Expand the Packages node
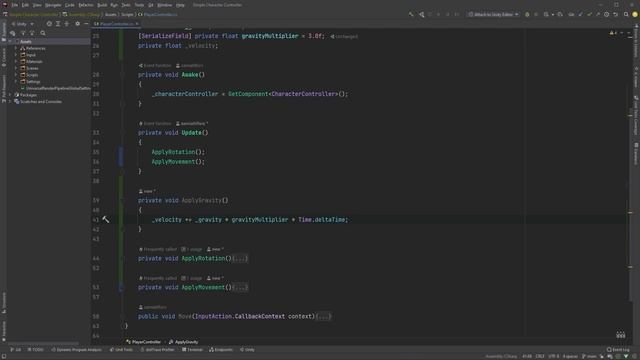Viewport: 640px width, 360px height. pyautogui.click(x=10, y=95)
